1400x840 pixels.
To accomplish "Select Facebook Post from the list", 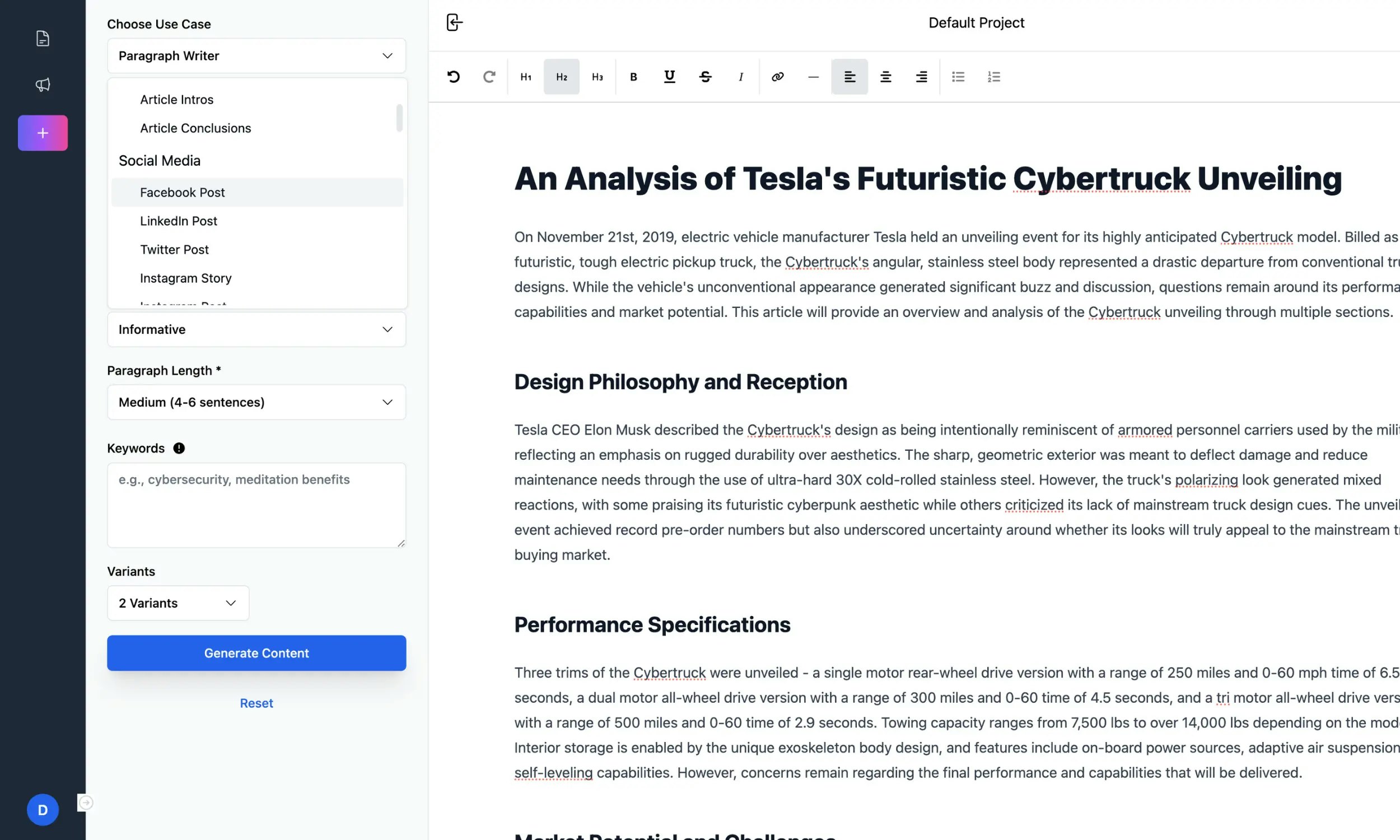I will [x=182, y=193].
